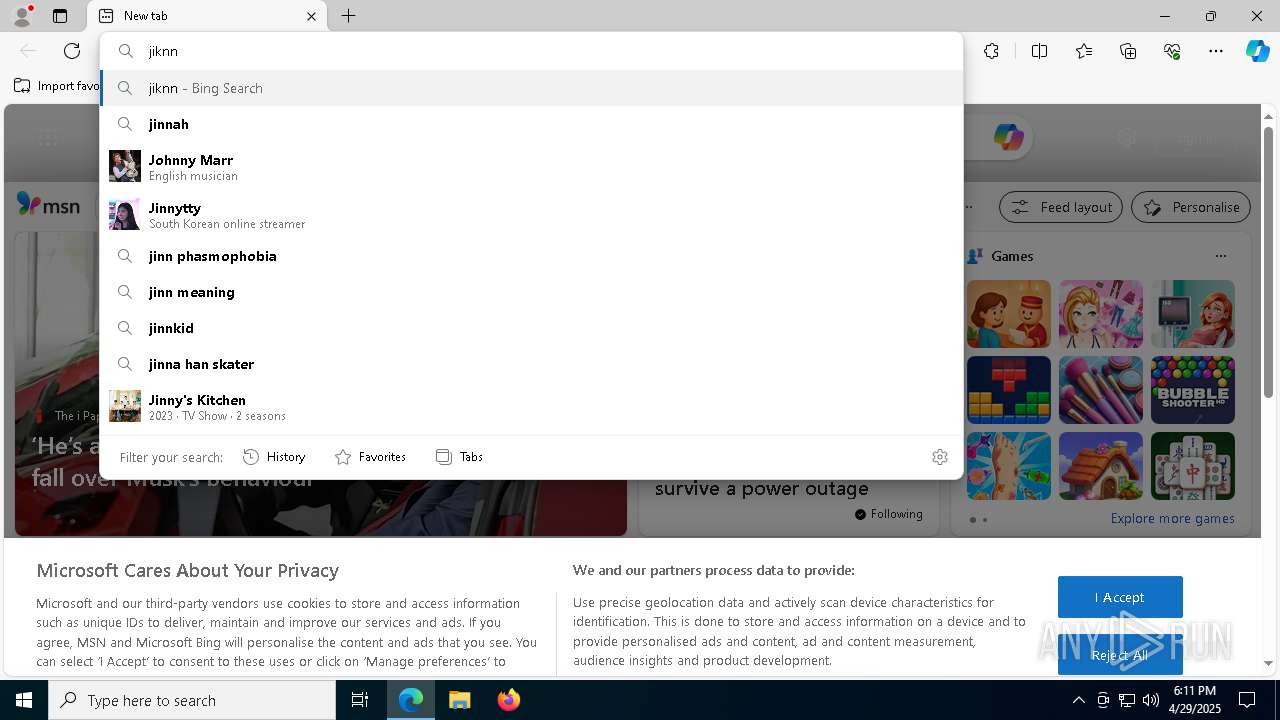This screenshot has height=720, width=1280.
Task: Select jiknn - Bing Search suggestion
Action: coord(531,88)
